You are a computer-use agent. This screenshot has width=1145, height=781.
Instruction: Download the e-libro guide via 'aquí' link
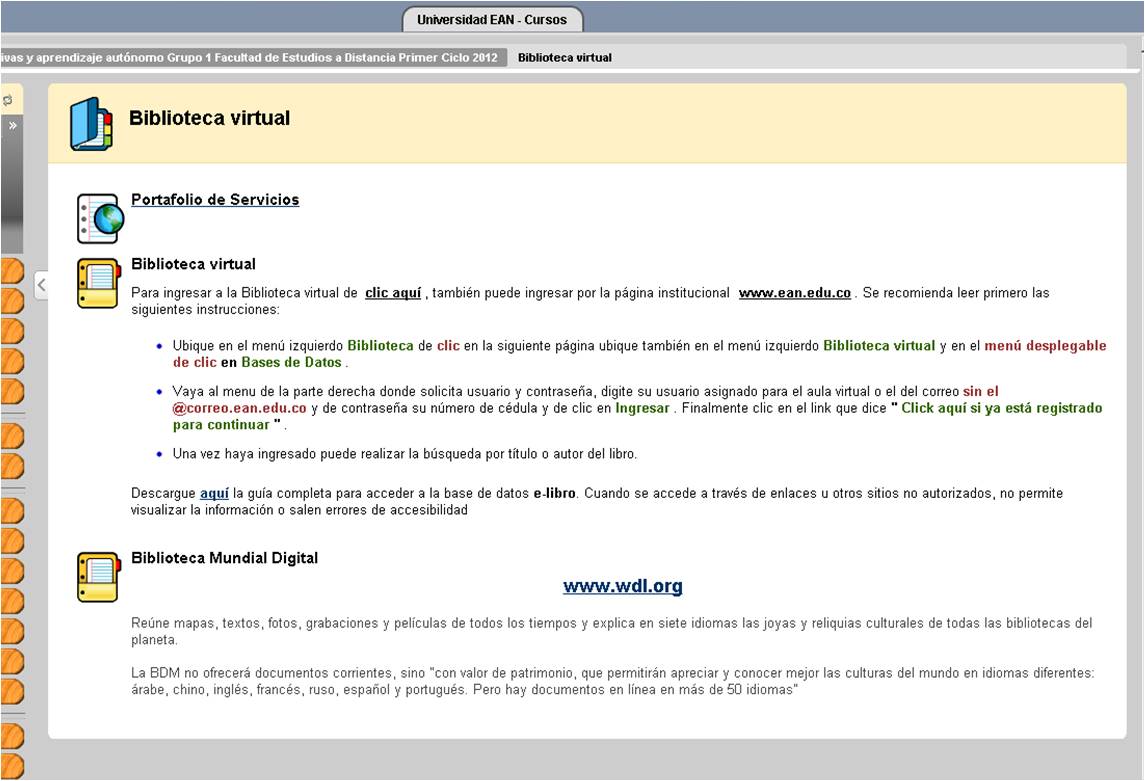214,493
